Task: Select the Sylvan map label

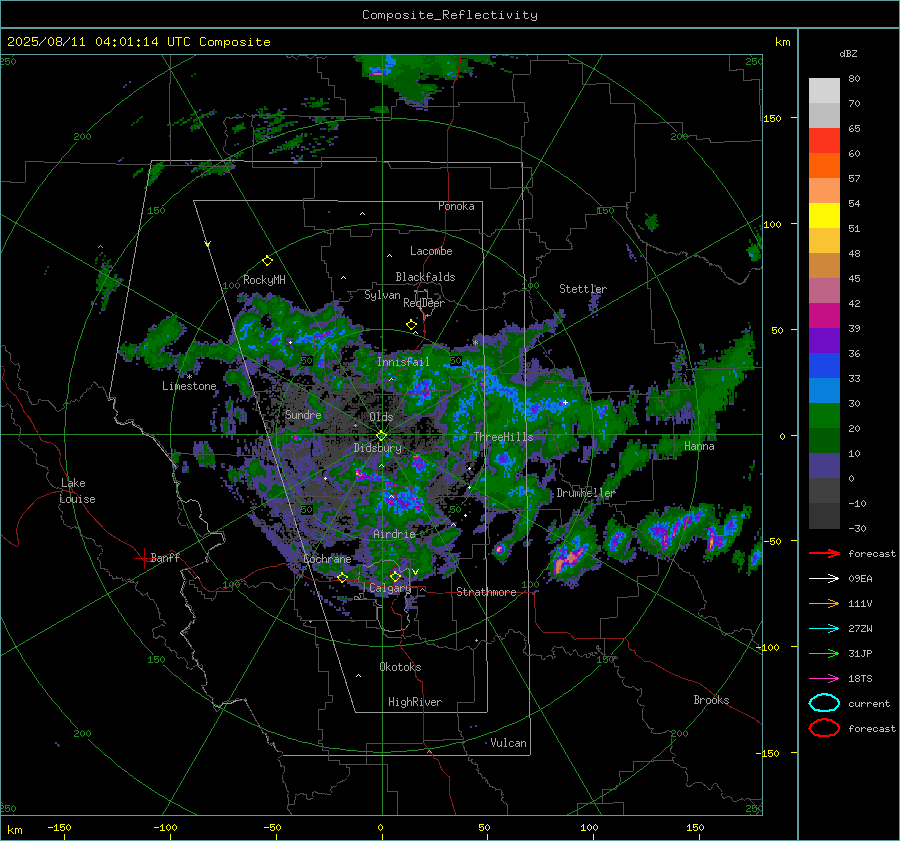Action: (x=382, y=295)
